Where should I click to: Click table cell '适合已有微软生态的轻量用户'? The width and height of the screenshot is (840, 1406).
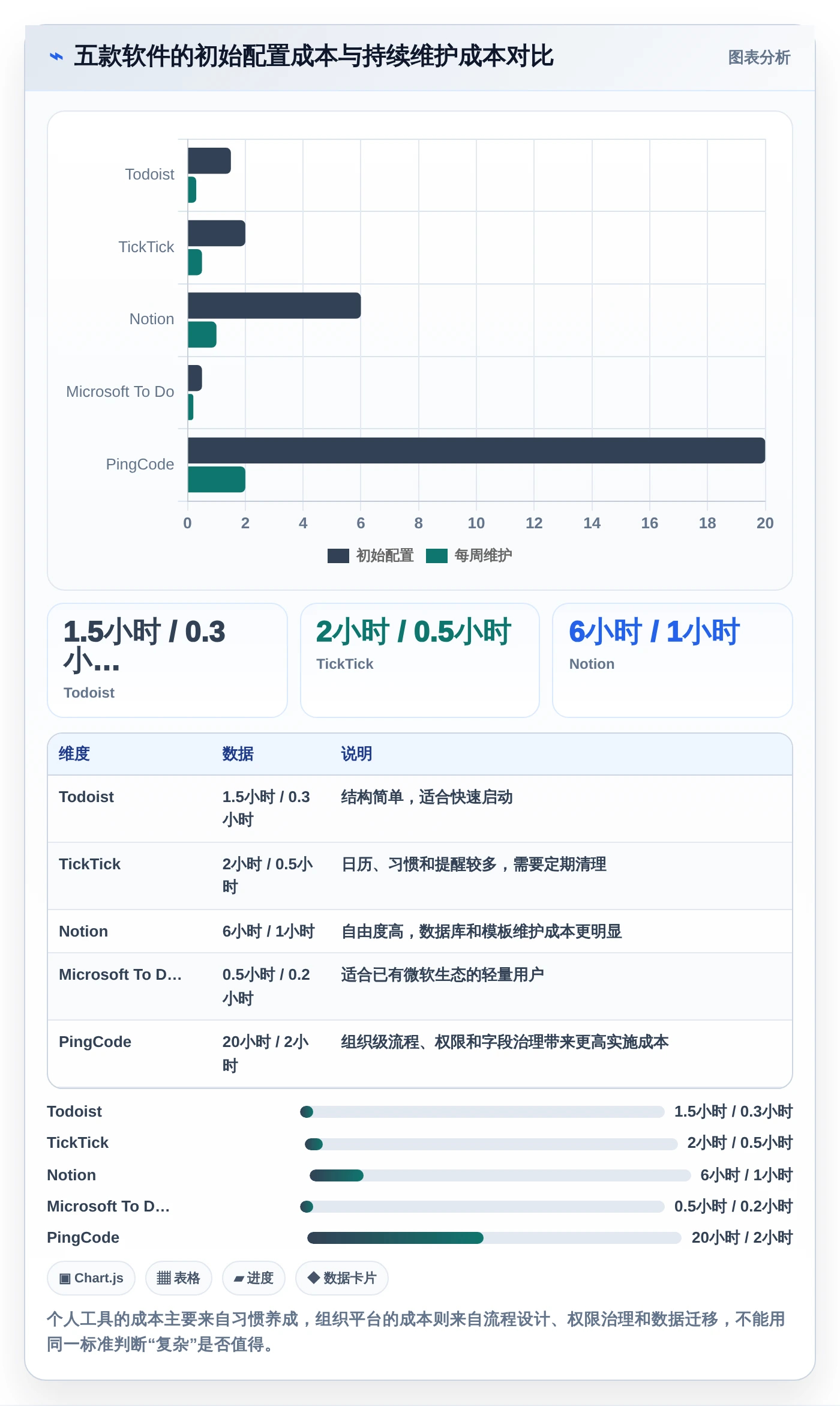[443, 975]
